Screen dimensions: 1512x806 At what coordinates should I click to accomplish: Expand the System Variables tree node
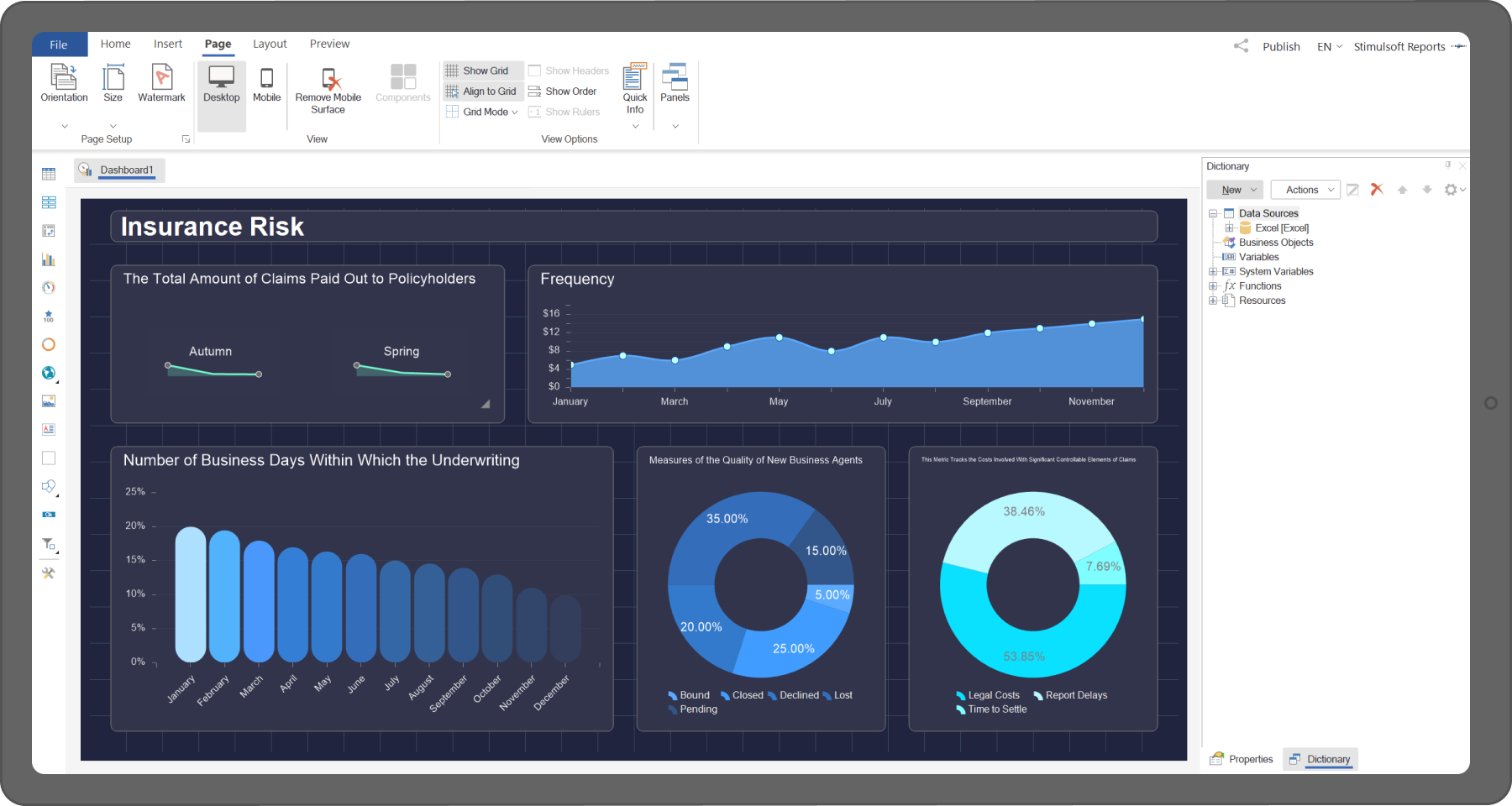tap(1213, 271)
